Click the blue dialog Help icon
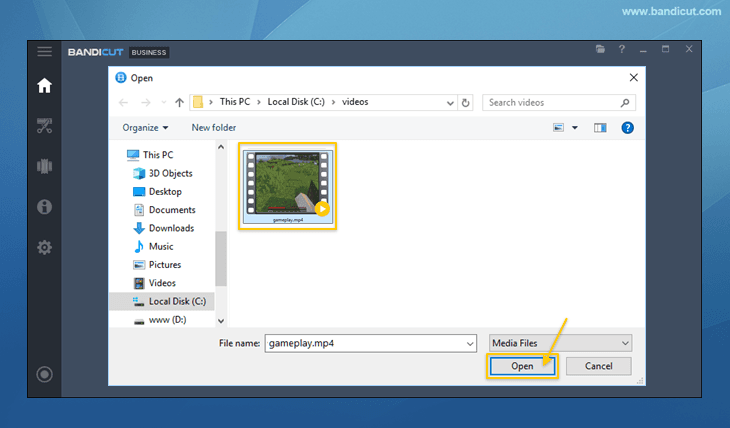Screen dimensions: 730x428 click(627, 128)
